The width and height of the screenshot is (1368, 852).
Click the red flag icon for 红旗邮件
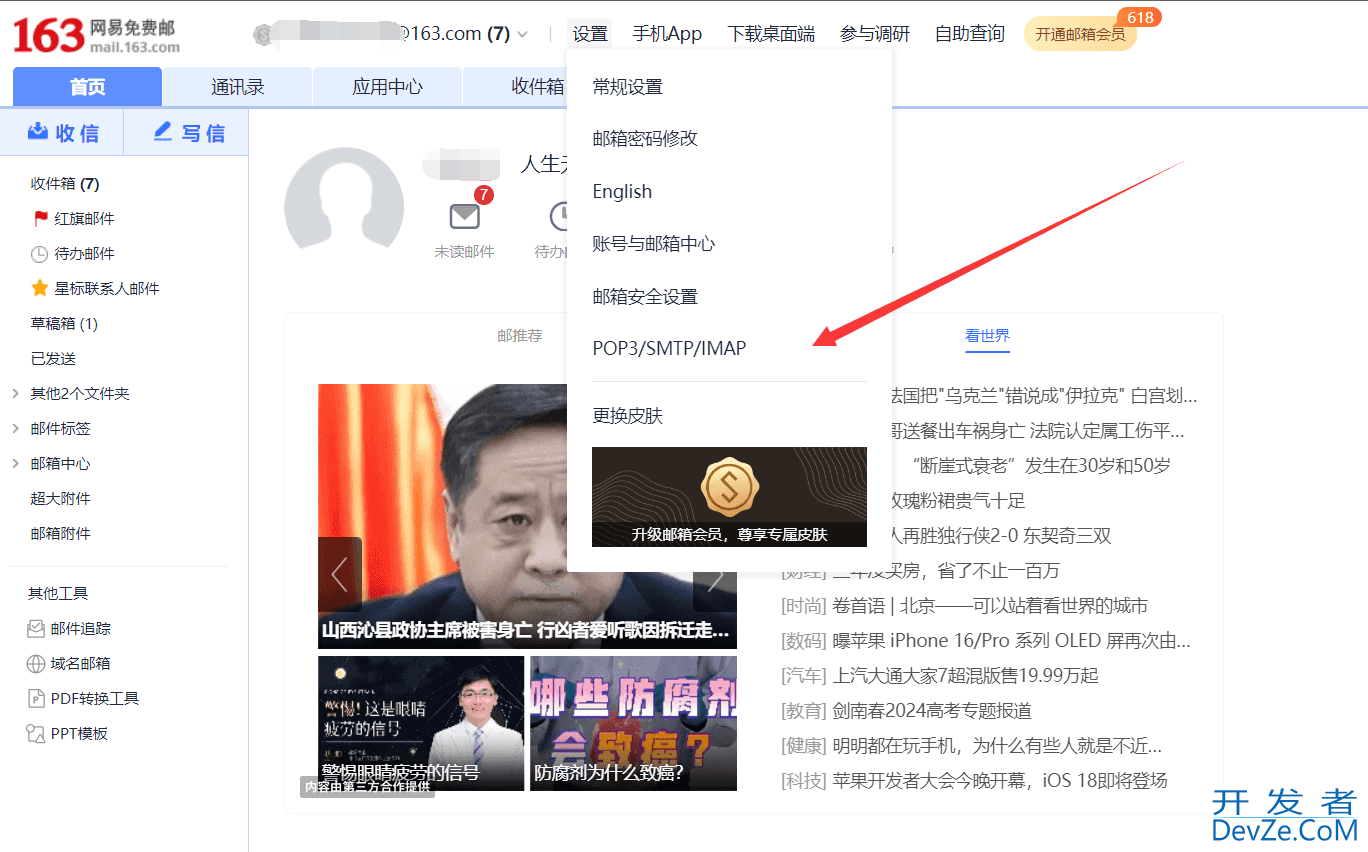(41, 218)
